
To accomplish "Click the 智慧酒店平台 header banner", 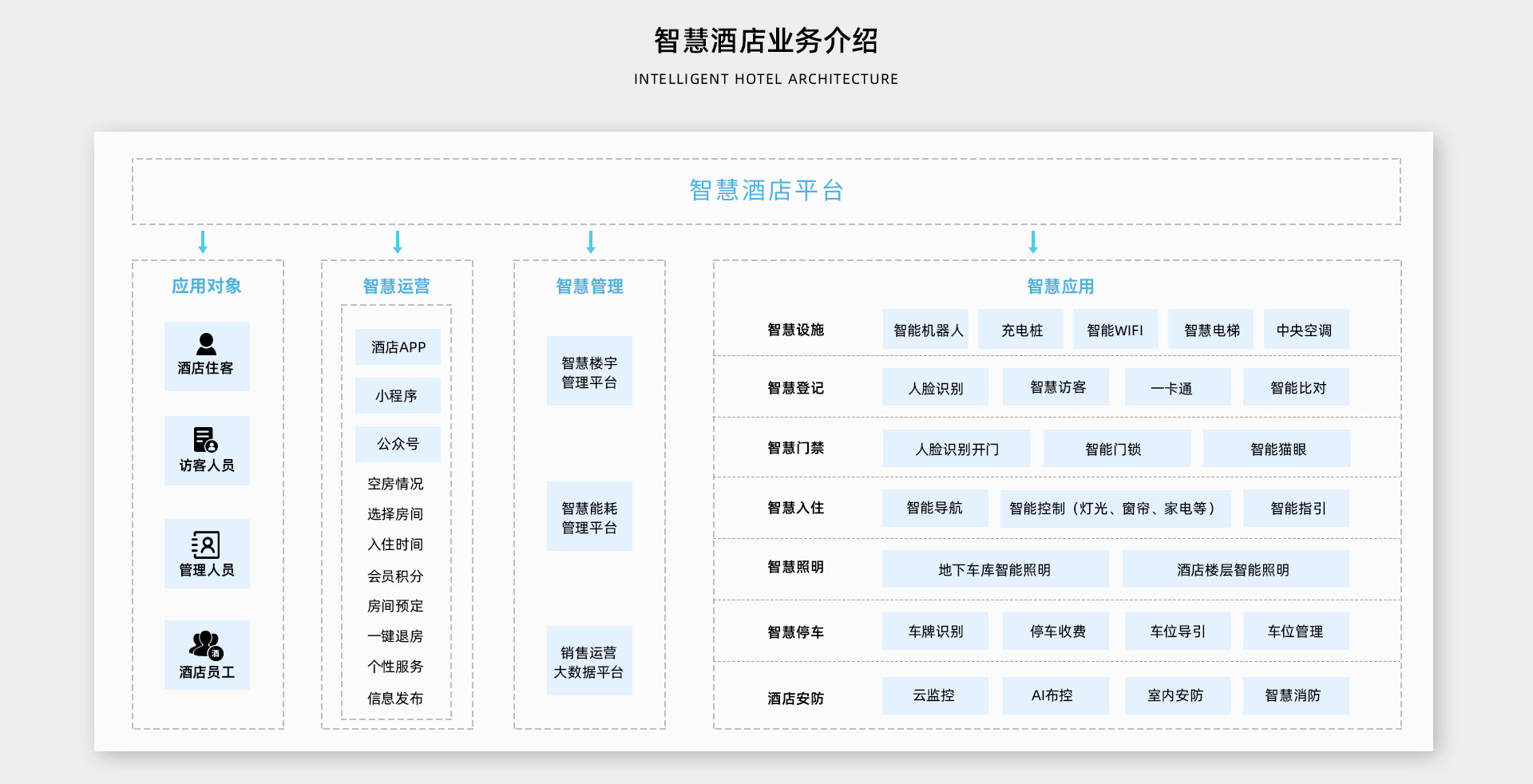I will [766, 191].
